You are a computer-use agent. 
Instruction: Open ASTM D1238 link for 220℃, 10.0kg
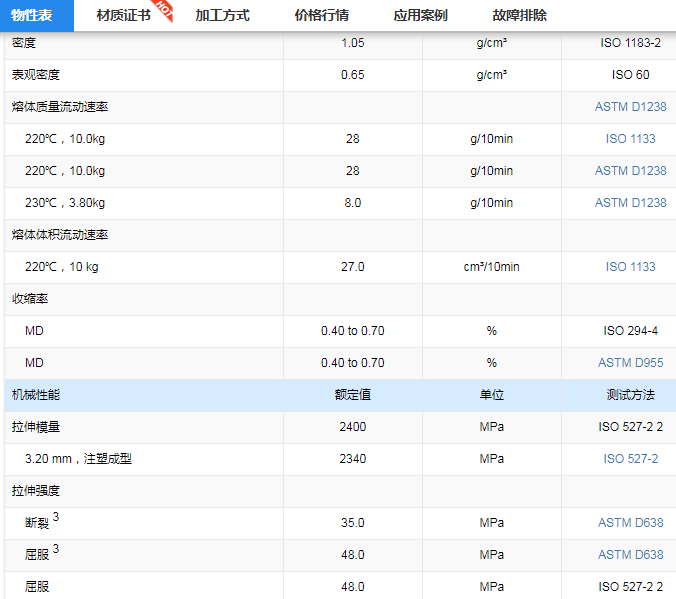[x=630, y=171]
